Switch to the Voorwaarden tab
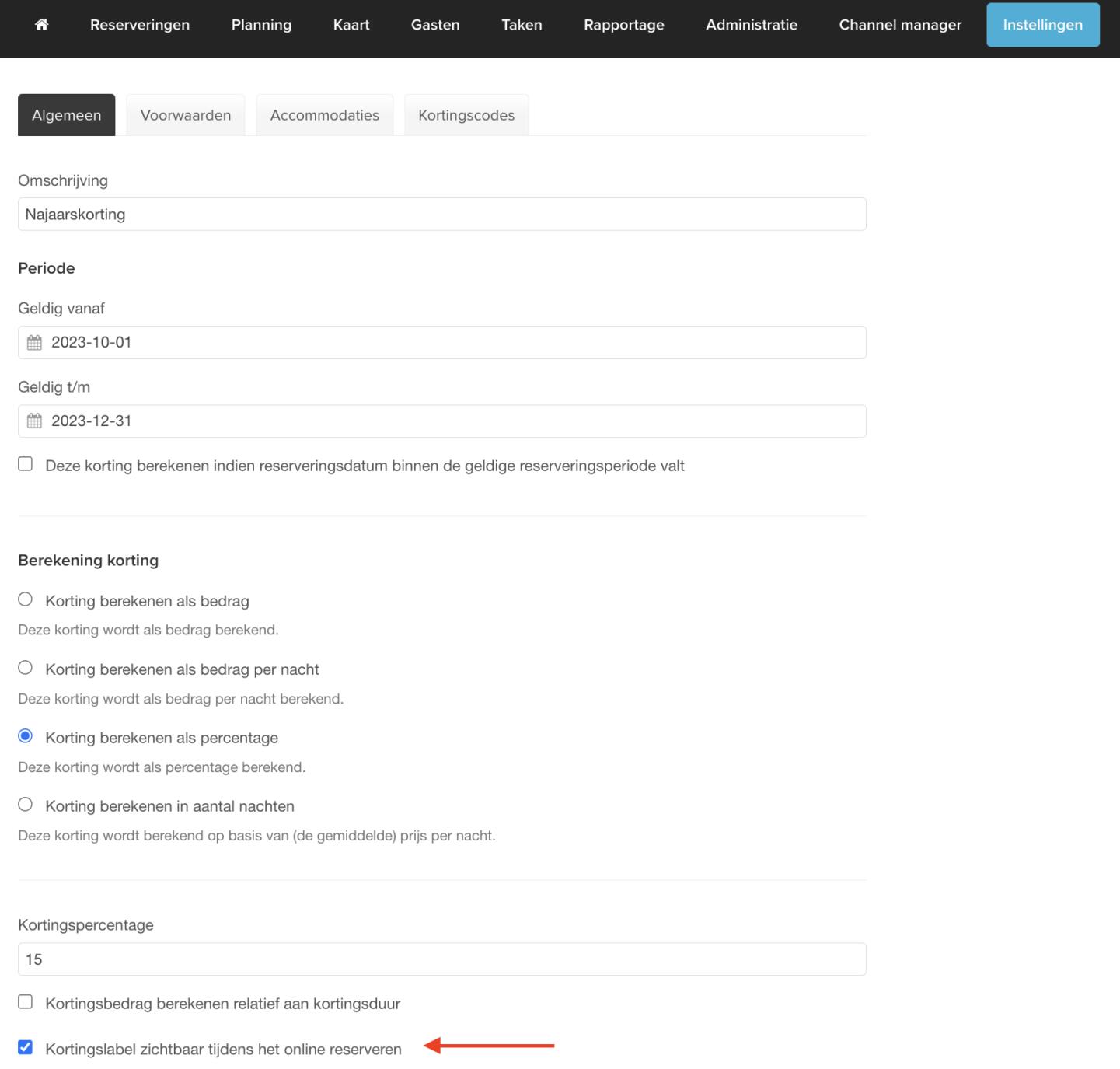 (x=186, y=115)
